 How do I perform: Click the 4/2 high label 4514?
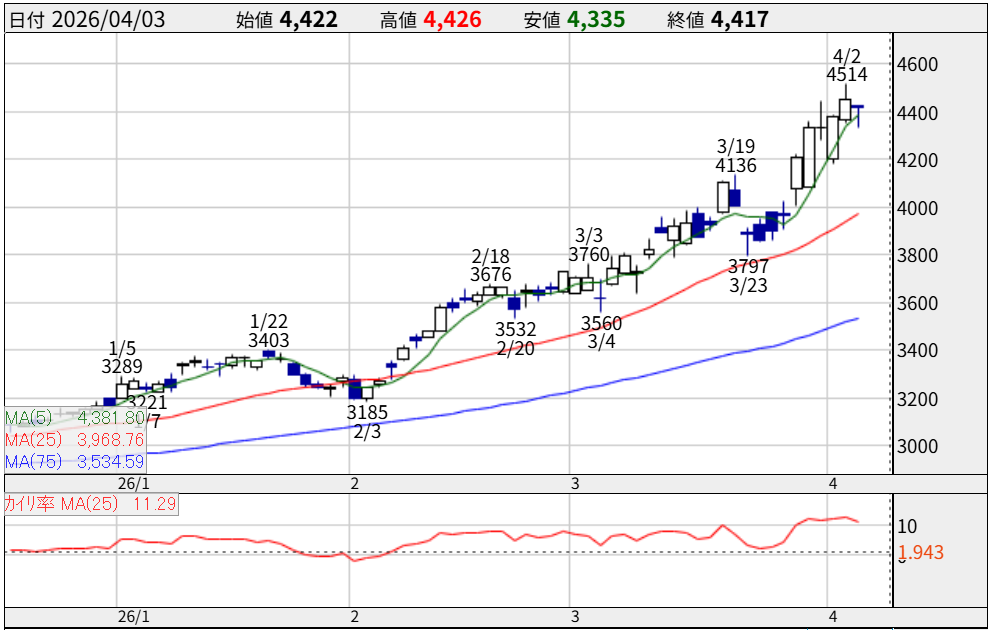coord(846,74)
